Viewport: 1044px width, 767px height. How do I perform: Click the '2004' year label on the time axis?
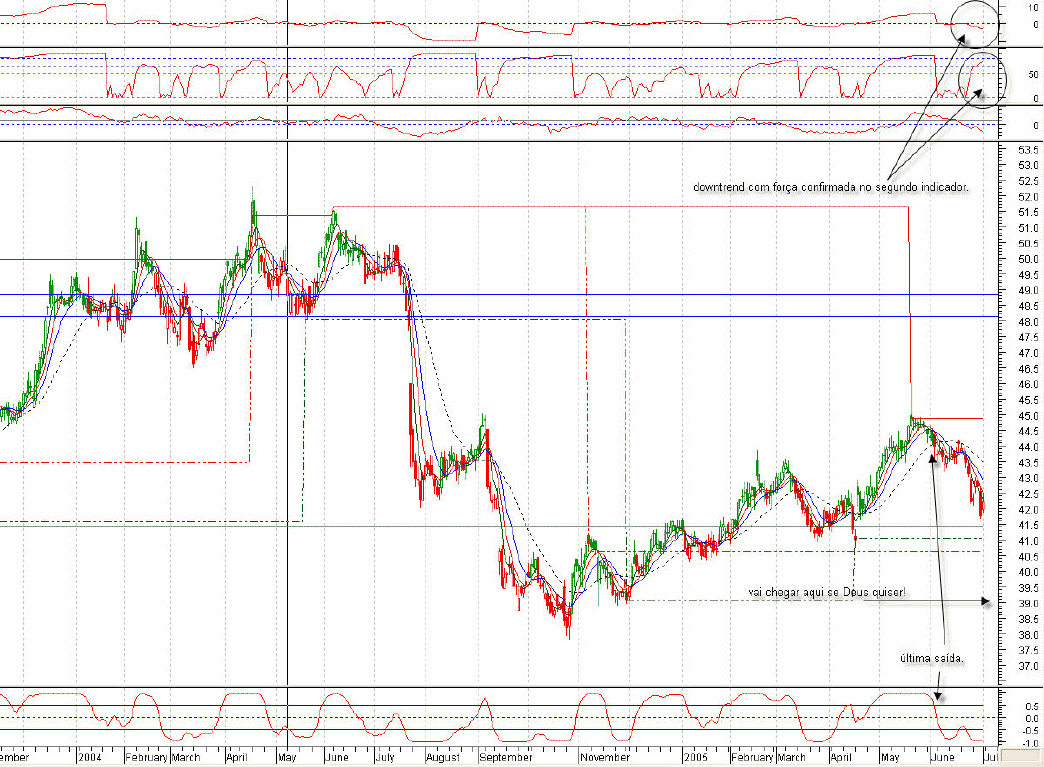[92, 758]
